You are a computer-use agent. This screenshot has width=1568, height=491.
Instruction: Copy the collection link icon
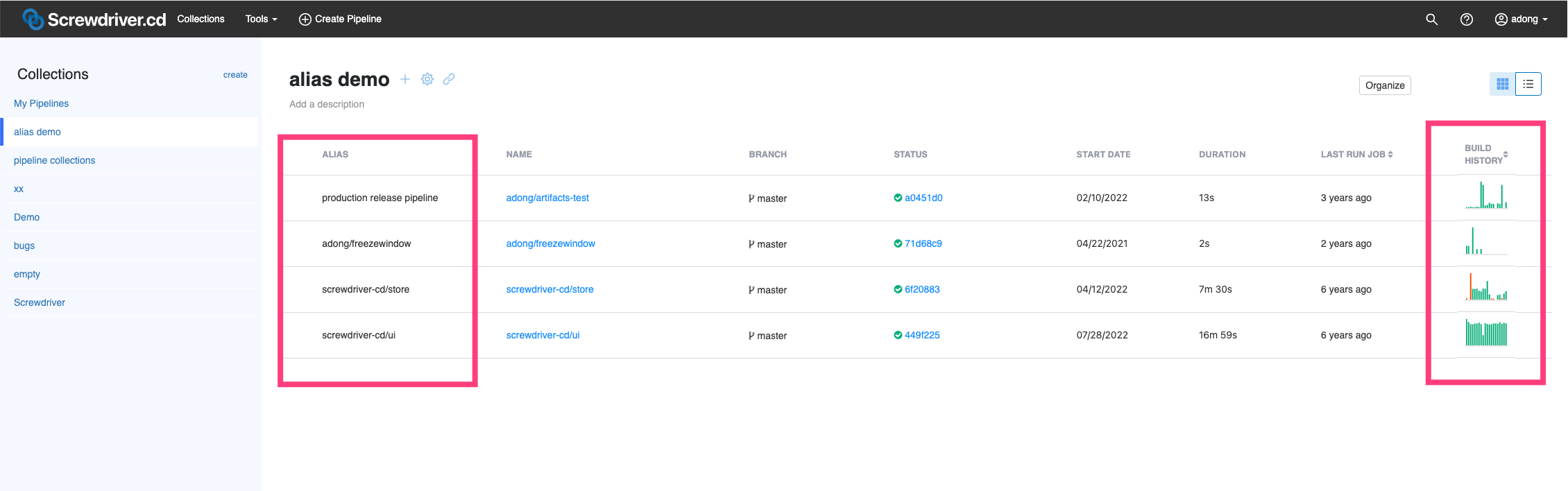[449, 79]
